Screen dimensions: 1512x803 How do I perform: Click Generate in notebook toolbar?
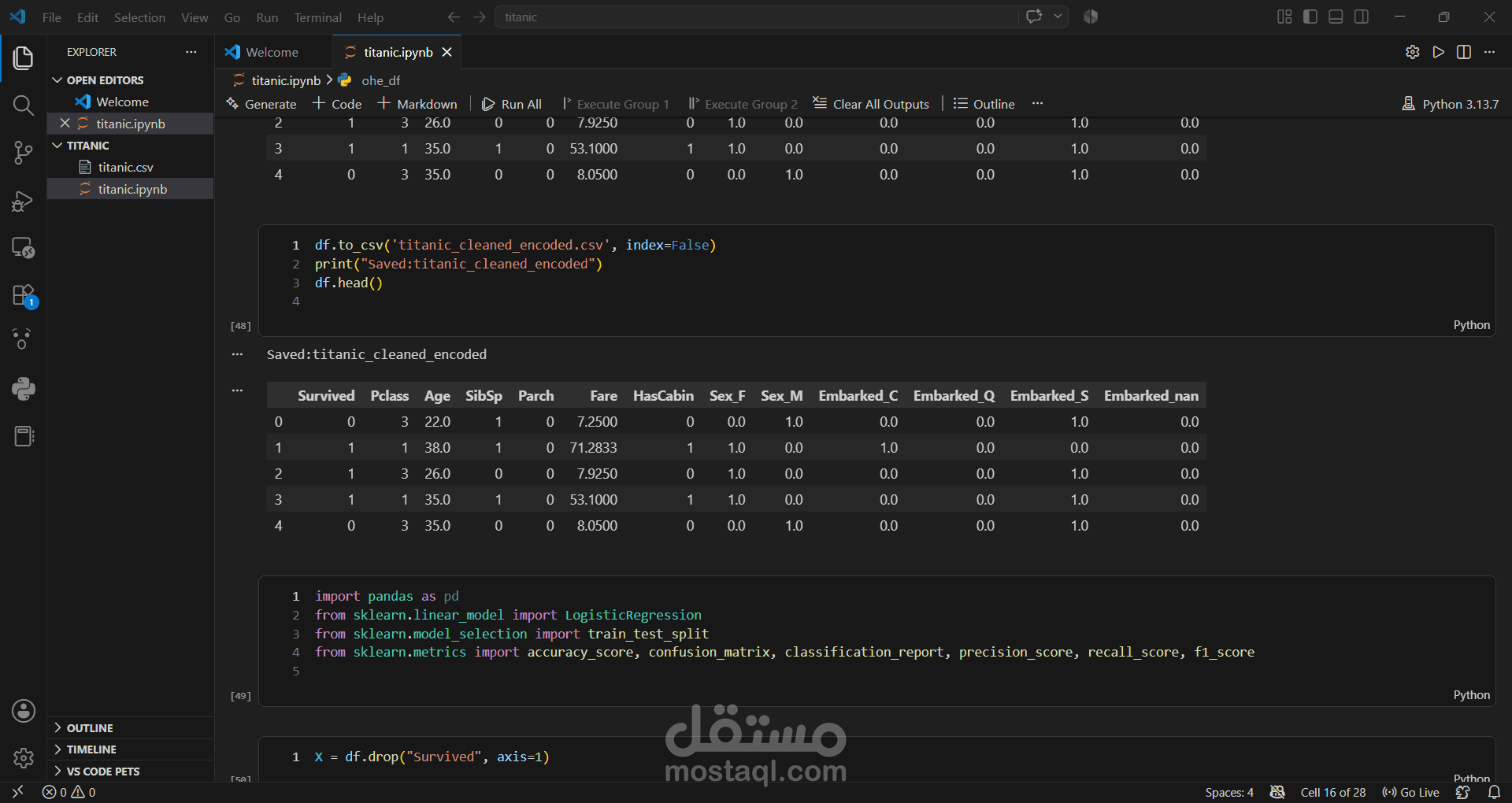coord(261,104)
